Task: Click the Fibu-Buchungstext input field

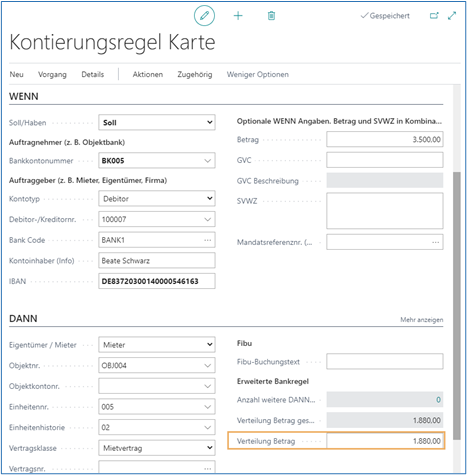Action: (385, 362)
